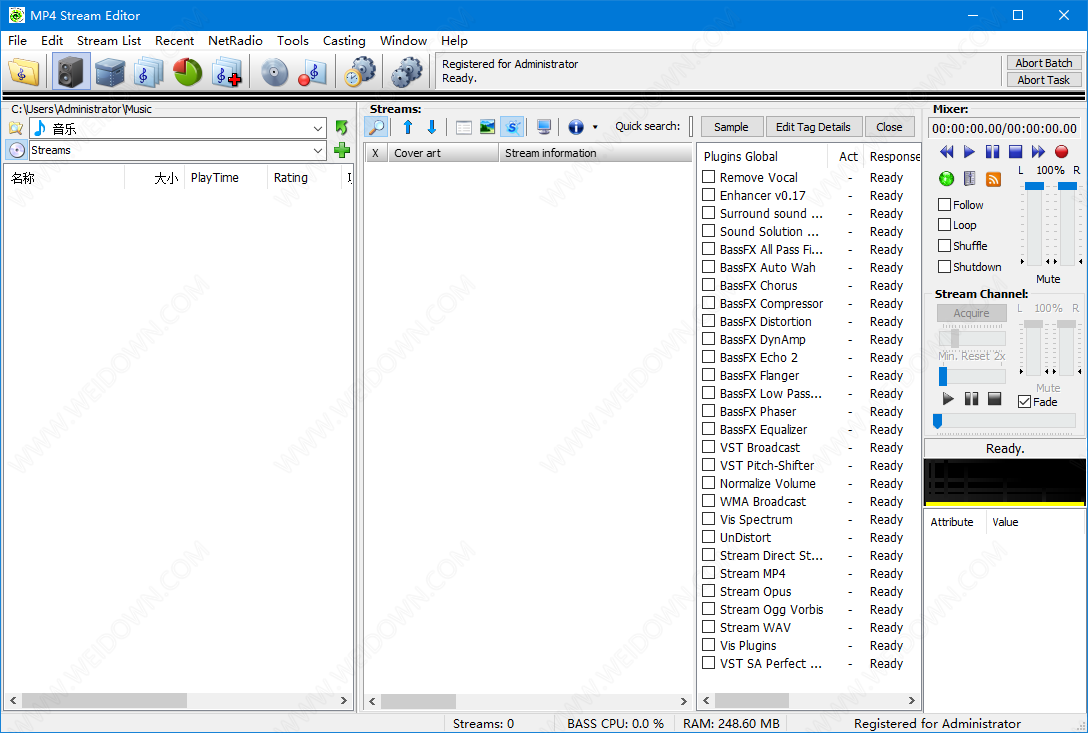Expand the 音乐 folder dropdown
The image size is (1088, 733).
pyautogui.click(x=317, y=128)
